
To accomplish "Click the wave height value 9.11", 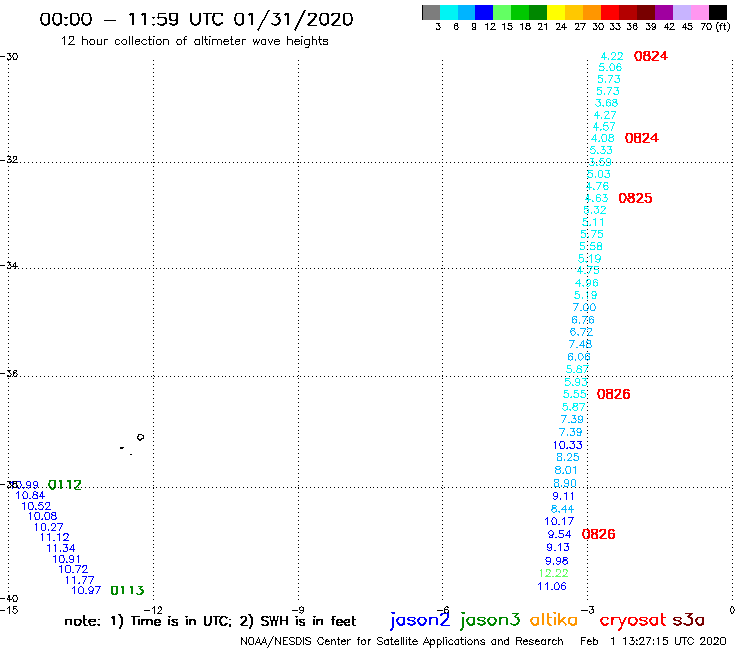I will [x=563, y=496].
